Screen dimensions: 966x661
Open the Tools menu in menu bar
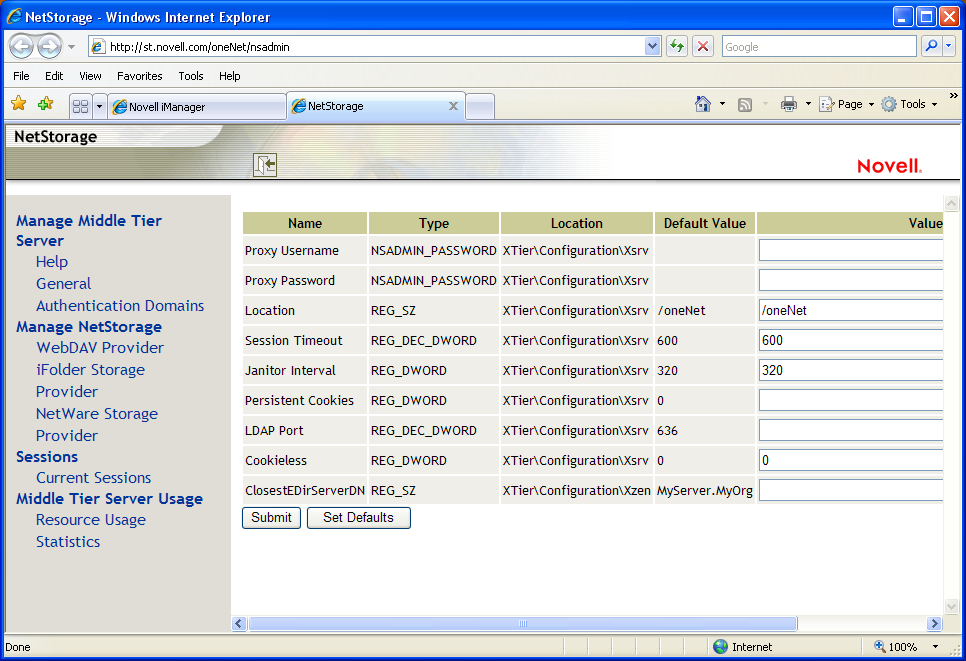[190, 76]
